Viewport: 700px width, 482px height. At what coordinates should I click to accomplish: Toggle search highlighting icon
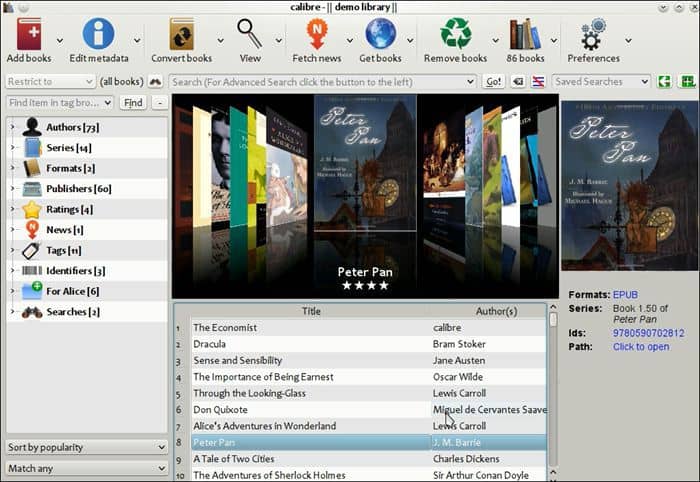[538, 82]
